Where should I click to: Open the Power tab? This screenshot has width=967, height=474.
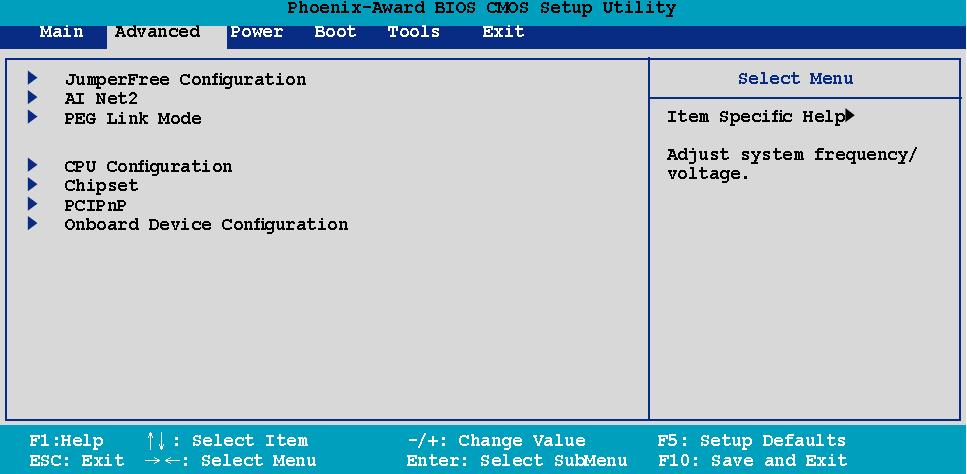pos(257,32)
